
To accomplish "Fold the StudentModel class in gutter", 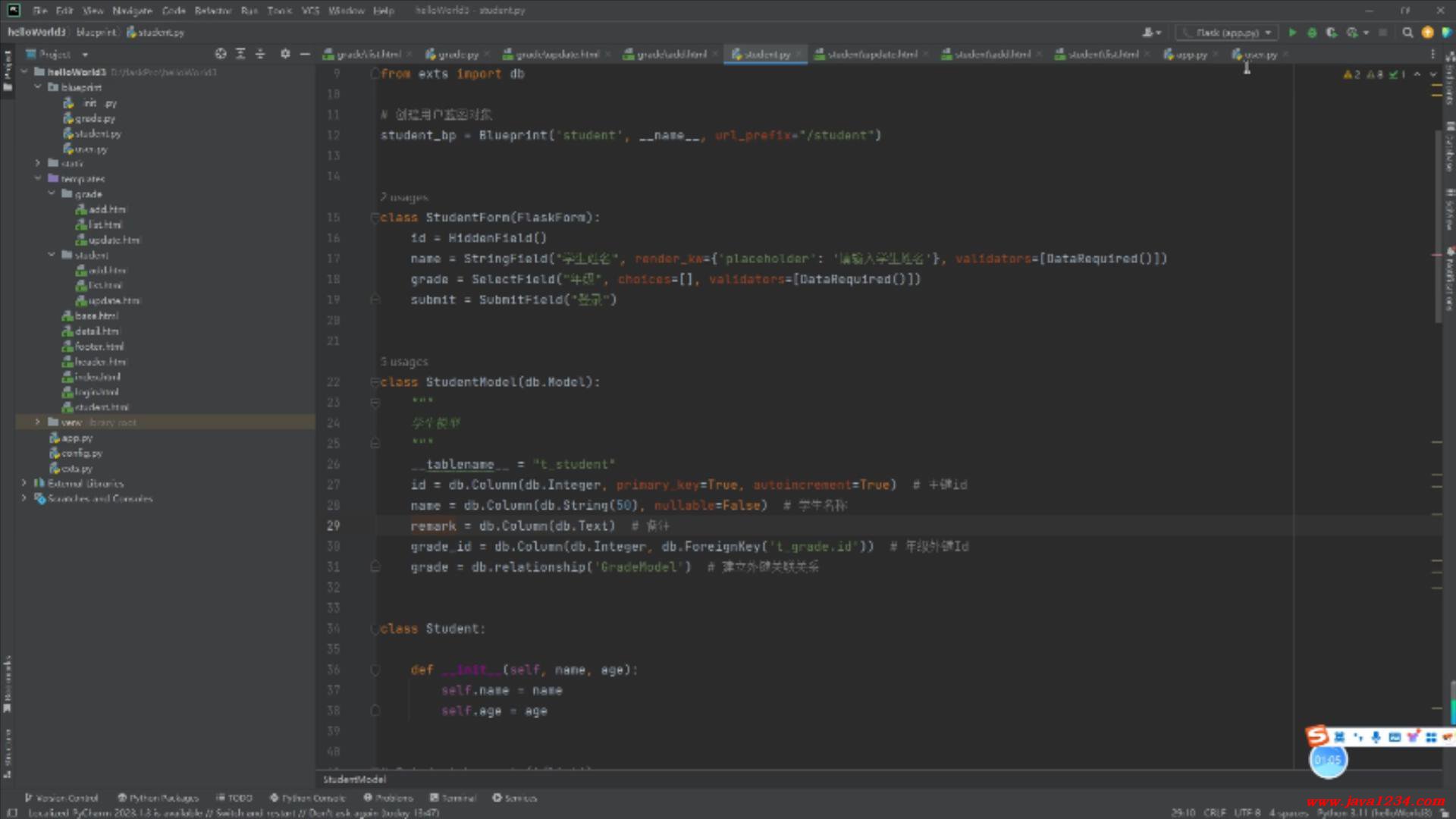I will (x=375, y=382).
